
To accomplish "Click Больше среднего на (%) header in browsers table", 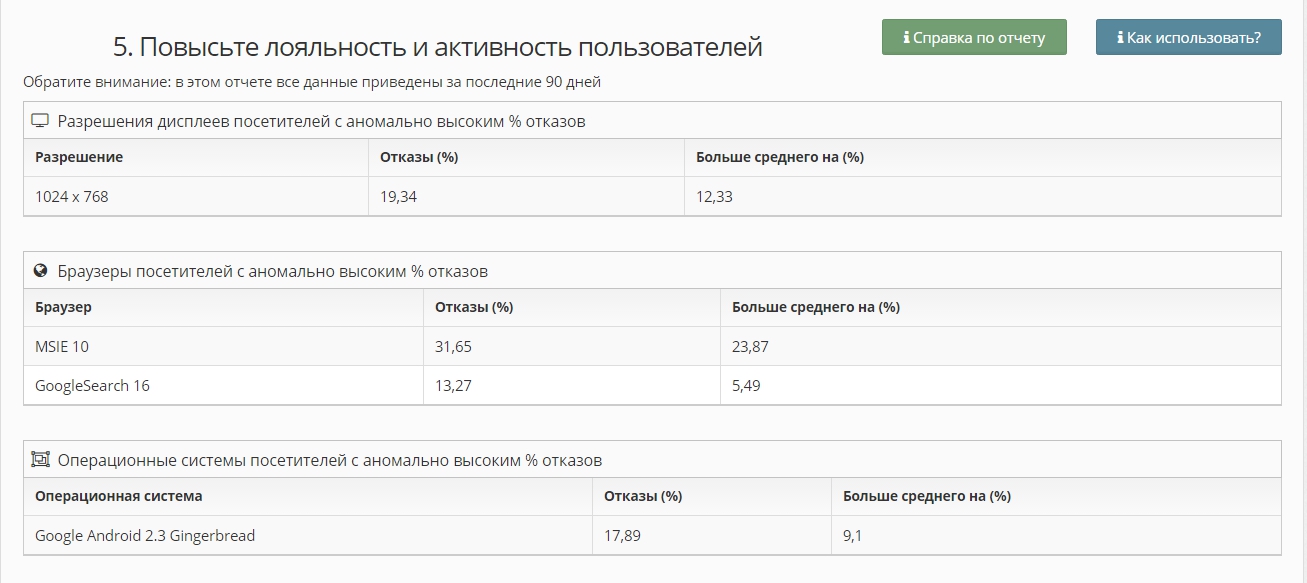I will [816, 307].
